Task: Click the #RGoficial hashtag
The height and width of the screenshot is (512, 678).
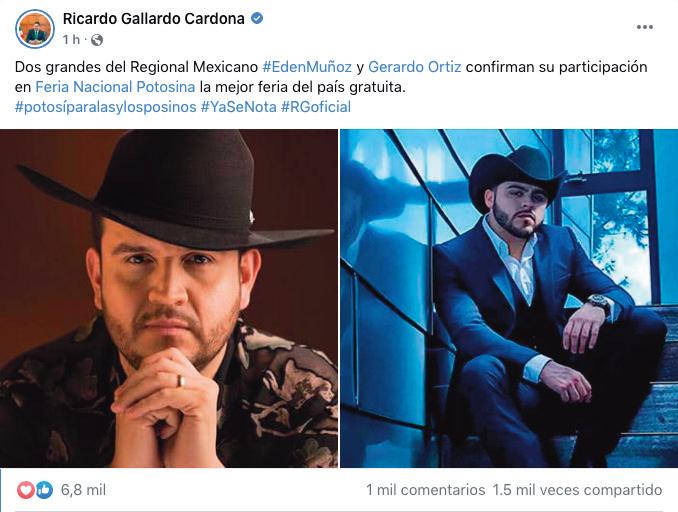Action: [x=316, y=107]
